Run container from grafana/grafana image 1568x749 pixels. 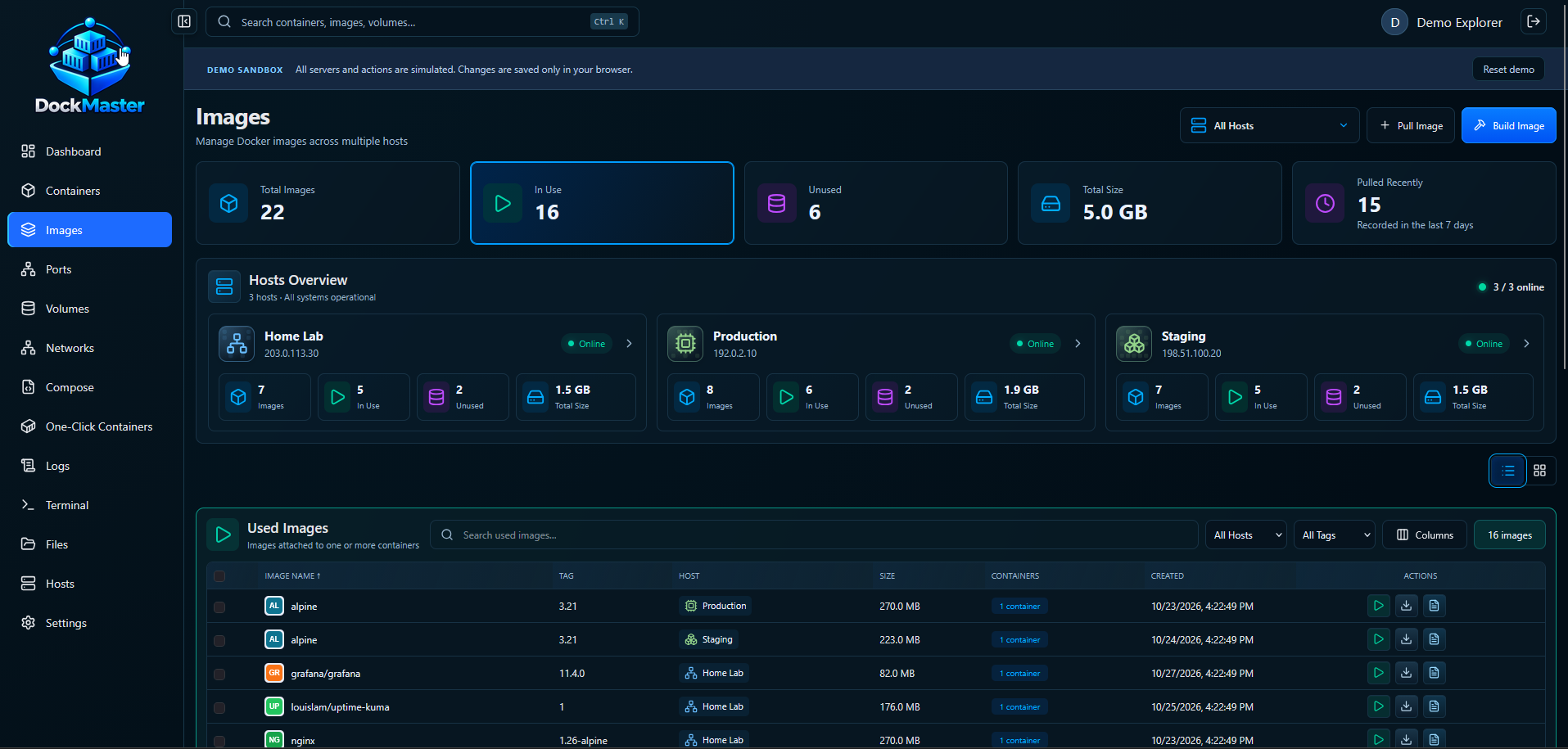[x=1379, y=673]
